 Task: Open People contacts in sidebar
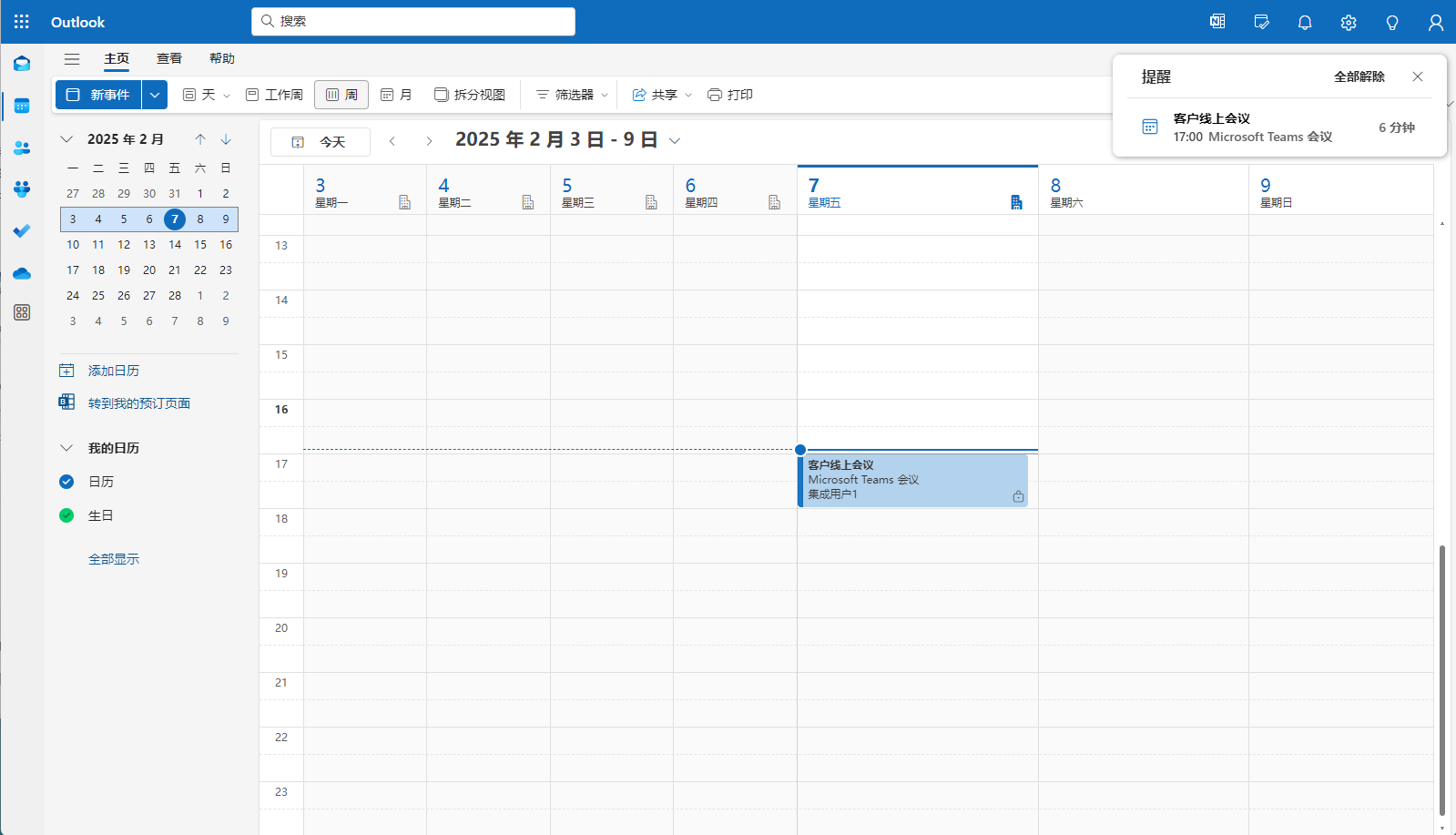pos(22,148)
